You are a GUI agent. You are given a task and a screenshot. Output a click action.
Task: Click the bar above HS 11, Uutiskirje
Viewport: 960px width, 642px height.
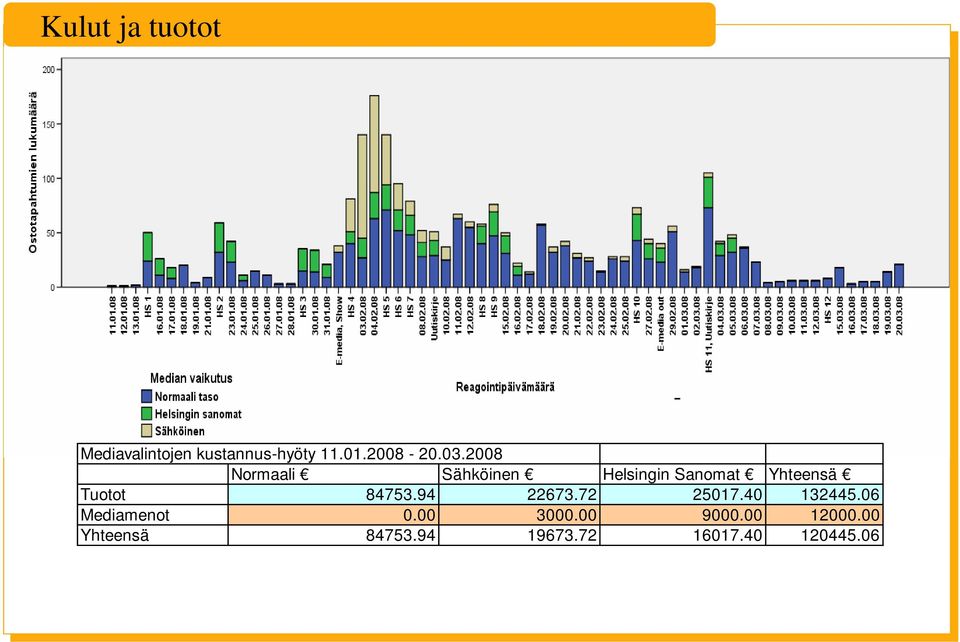click(708, 230)
